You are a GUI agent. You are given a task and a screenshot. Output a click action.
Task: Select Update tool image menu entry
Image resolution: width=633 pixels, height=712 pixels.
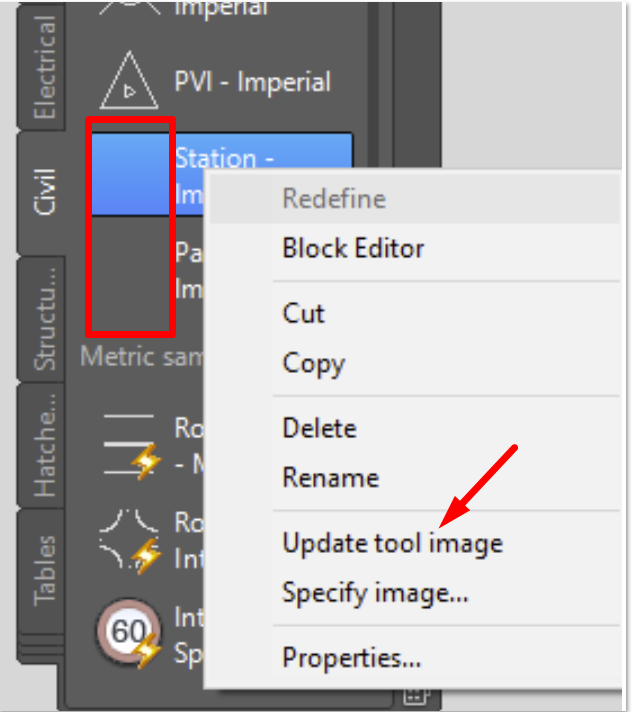click(392, 543)
